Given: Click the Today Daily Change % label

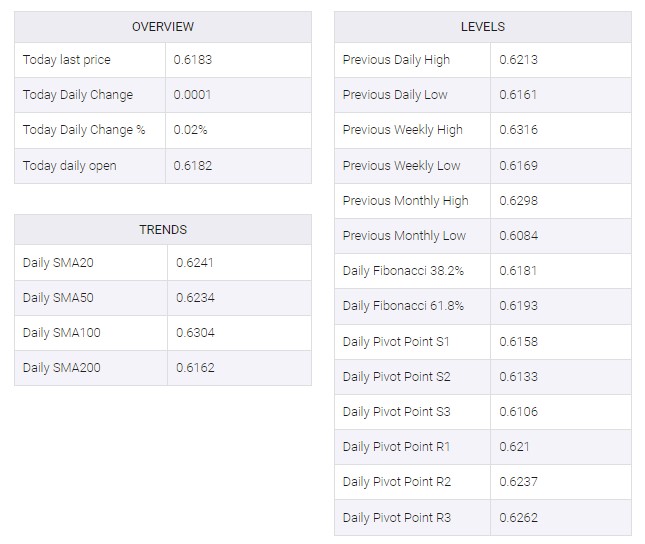Looking at the screenshot, I should coord(84,130).
